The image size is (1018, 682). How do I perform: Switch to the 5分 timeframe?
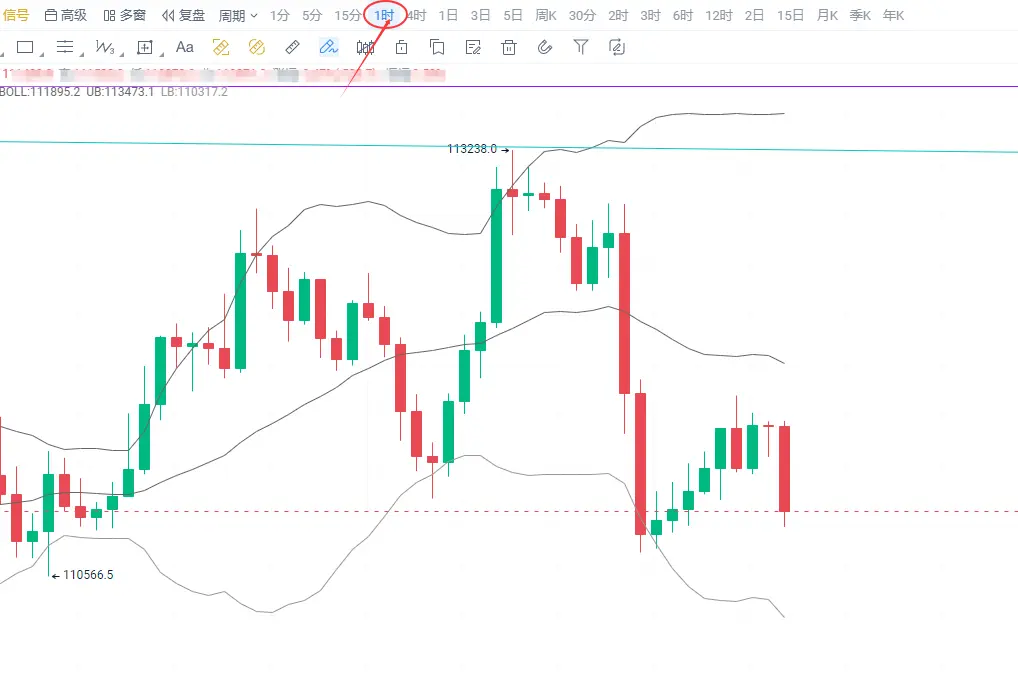click(x=312, y=16)
